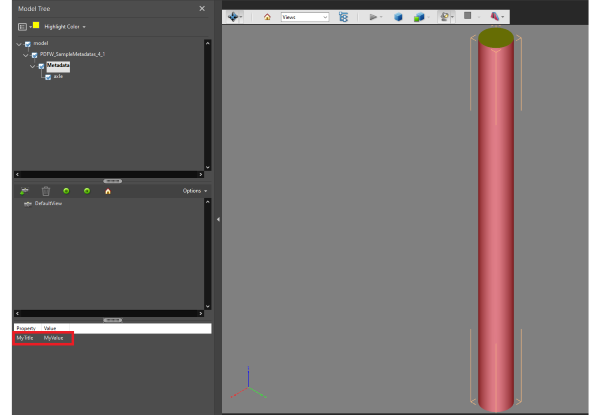
Task: Click the Play Animation icon
Action: tap(373, 17)
